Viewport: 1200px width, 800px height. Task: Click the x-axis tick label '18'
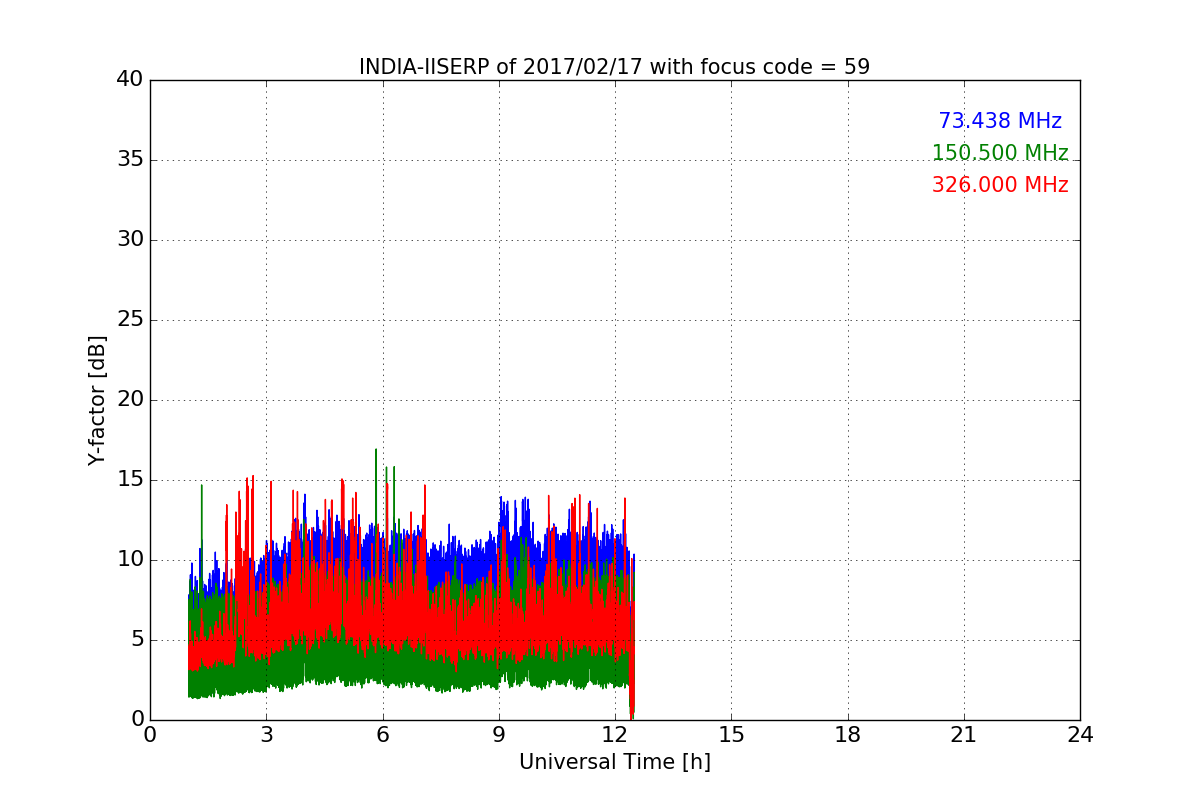click(x=848, y=735)
